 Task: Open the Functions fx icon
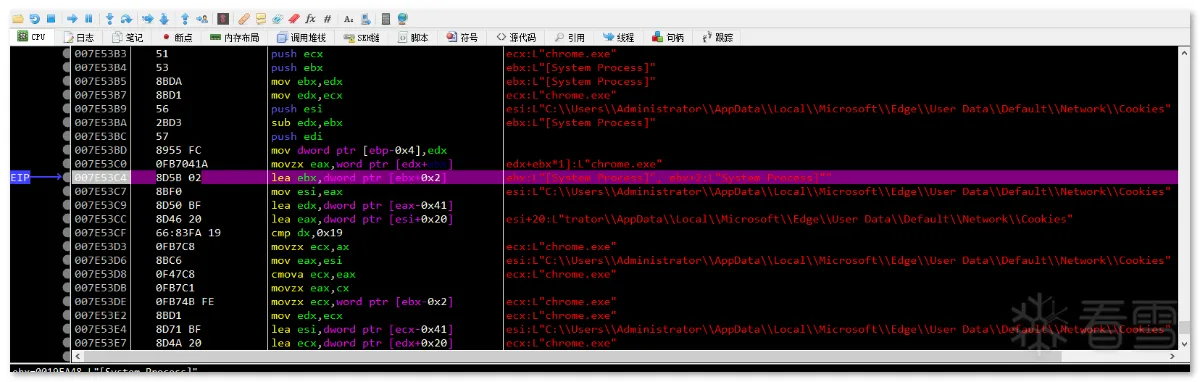tap(310, 18)
